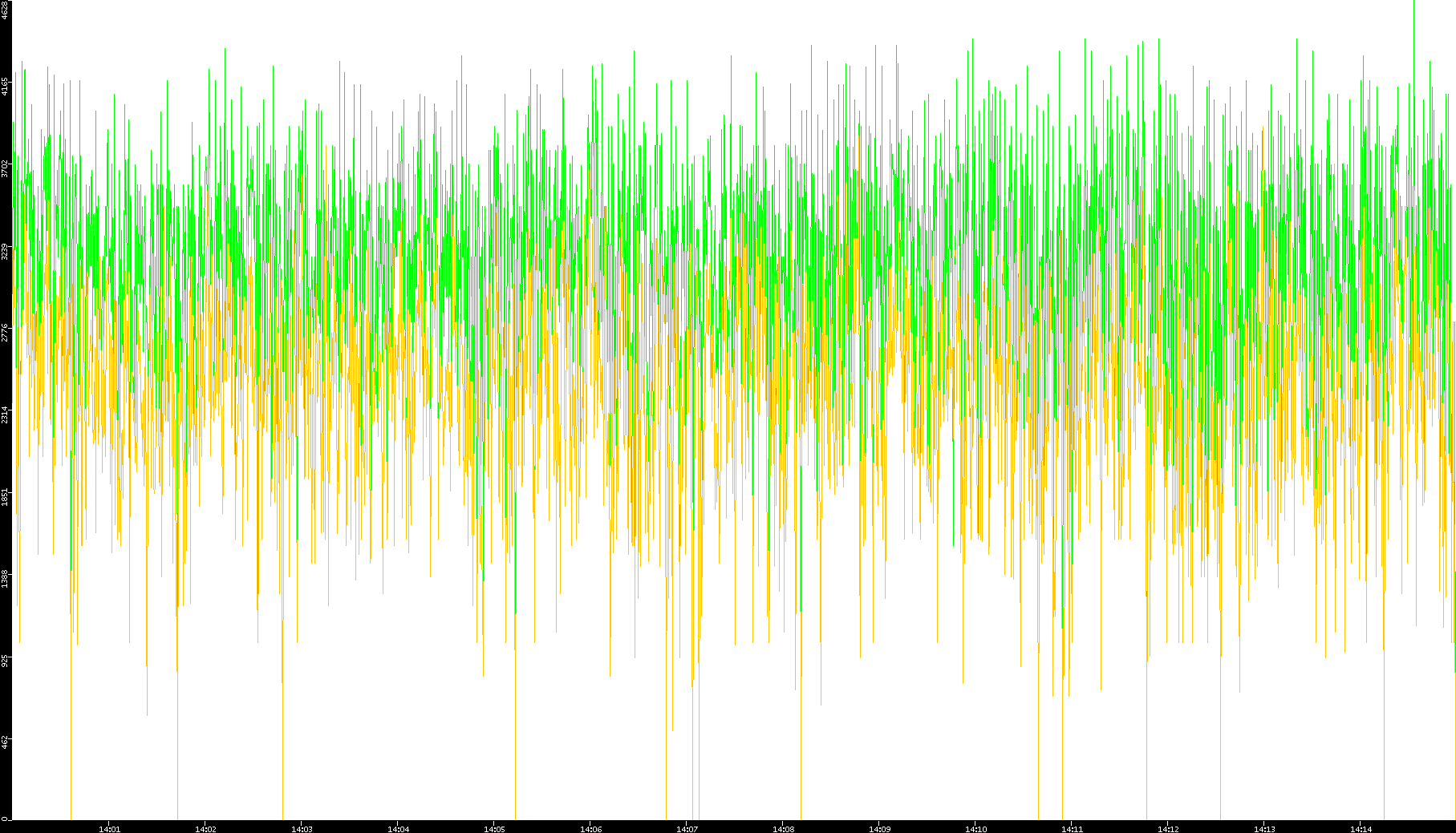Select the 14:10 time marker
Image resolution: width=1456 pixels, height=833 pixels.
click(975, 828)
